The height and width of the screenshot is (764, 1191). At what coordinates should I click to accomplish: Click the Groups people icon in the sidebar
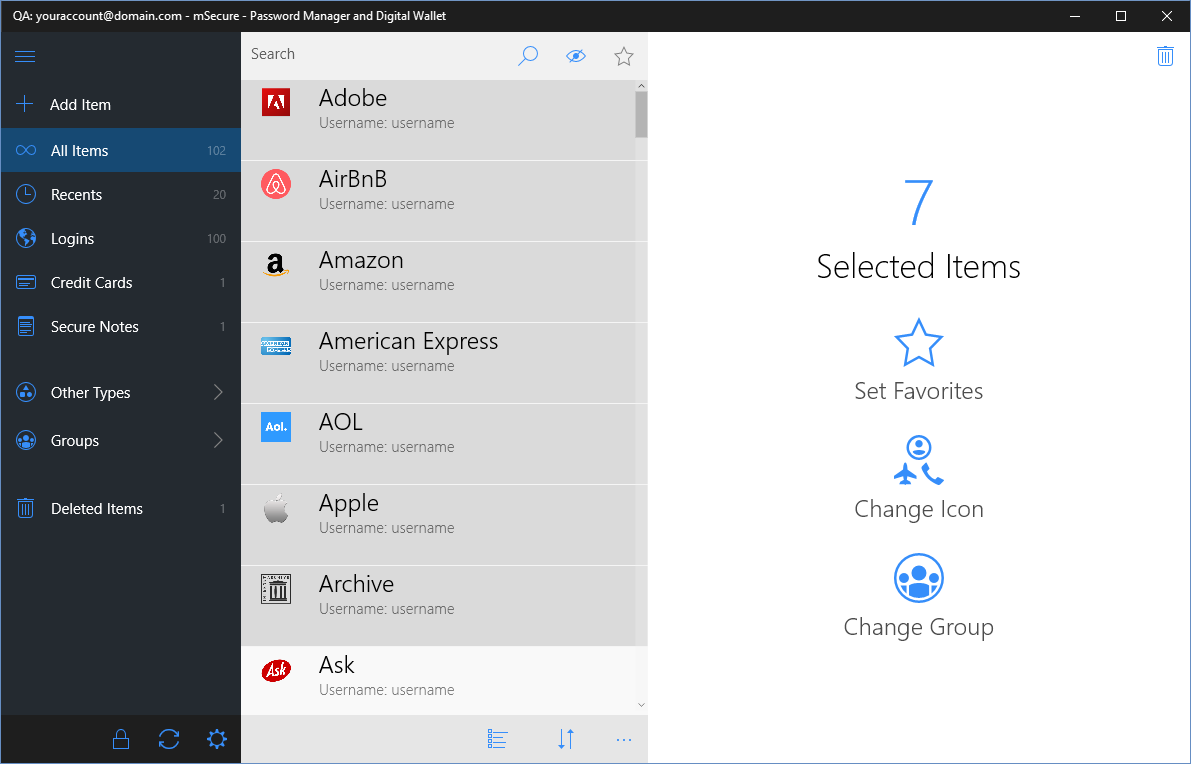click(26, 440)
